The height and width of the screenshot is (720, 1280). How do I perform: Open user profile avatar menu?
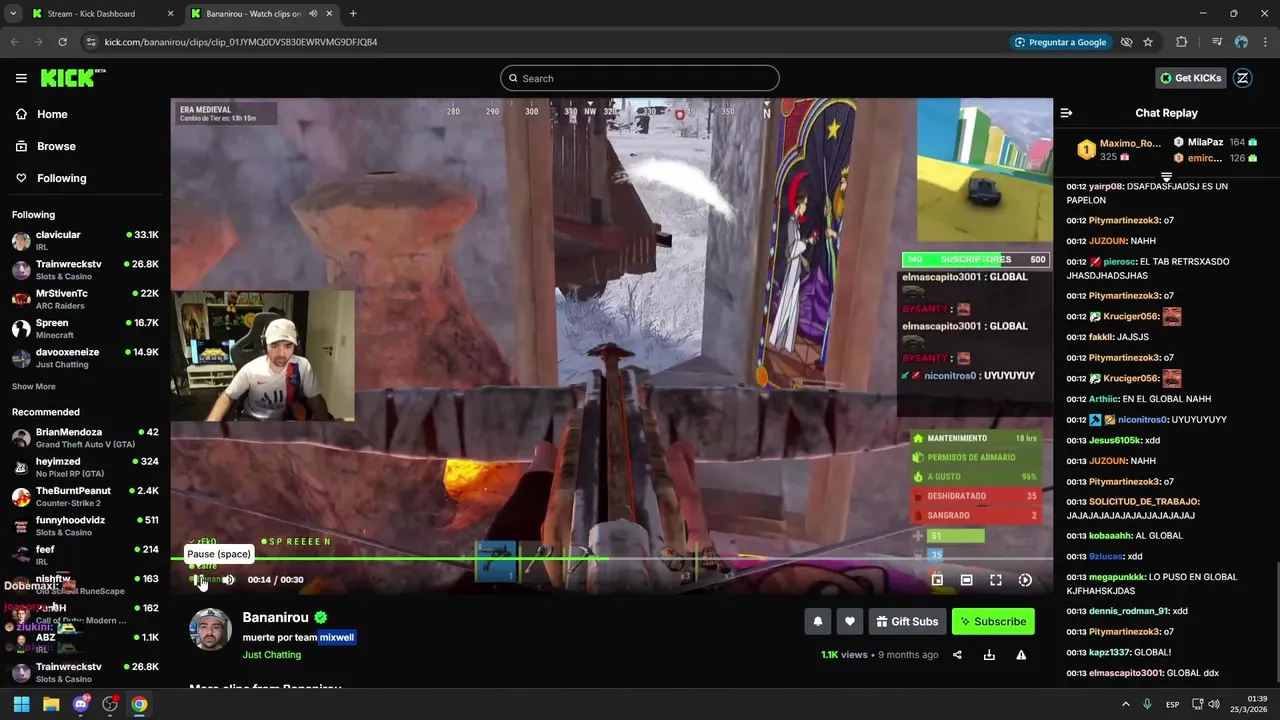[x=1243, y=78]
